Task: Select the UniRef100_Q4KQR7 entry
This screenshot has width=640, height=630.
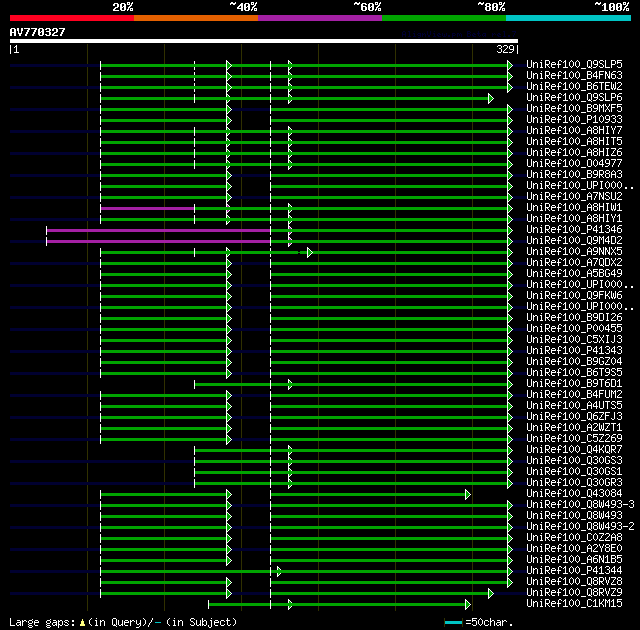Action: pos(574,450)
